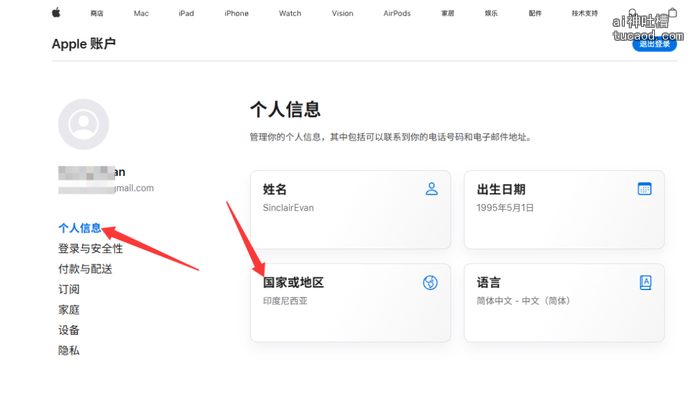Open the Watch nav item
This screenshot has height=415, width=700.
pos(290,13)
